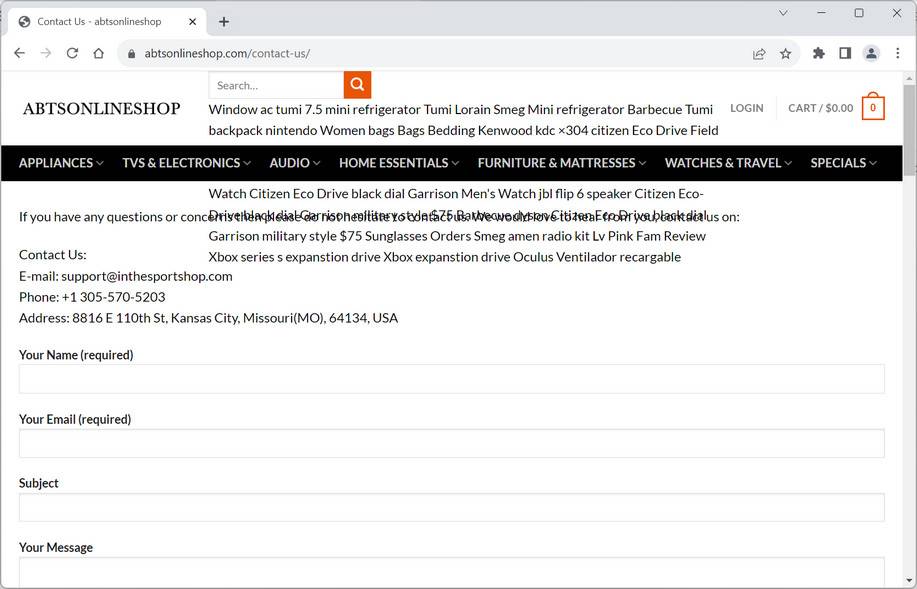The image size is (917, 589).
Task: Expand the TVs & Electronics dropdown
Action: pos(186,163)
